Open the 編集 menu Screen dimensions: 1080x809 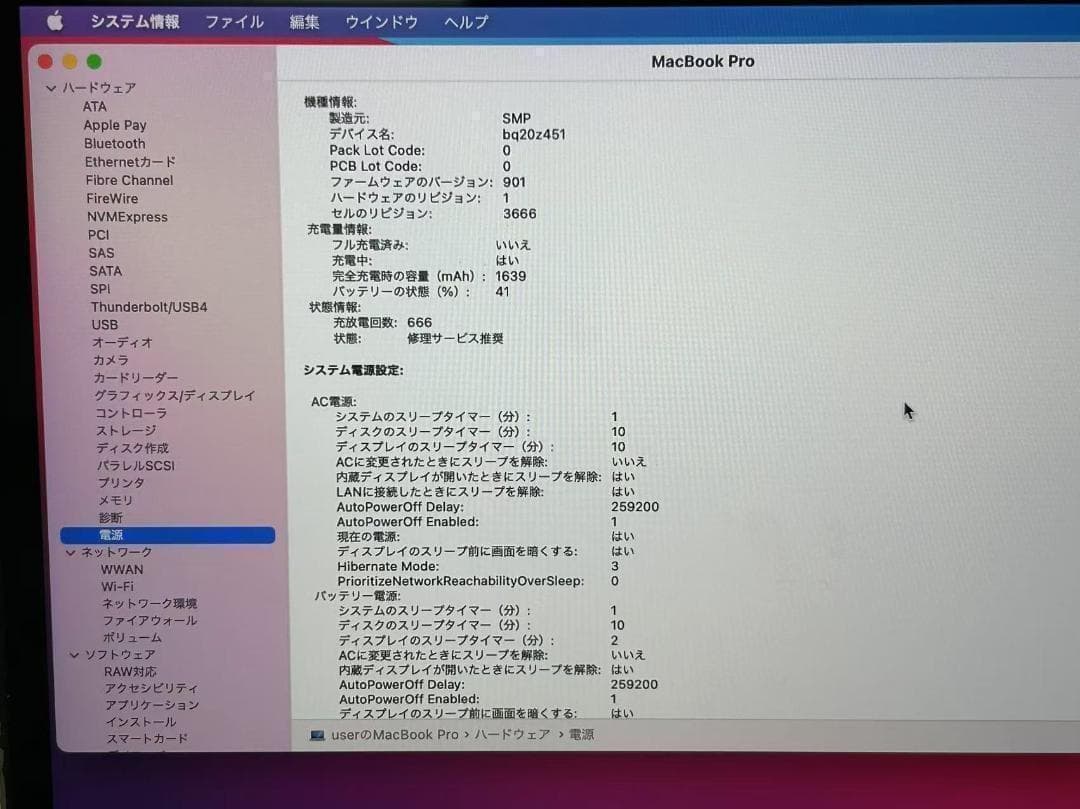(304, 22)
